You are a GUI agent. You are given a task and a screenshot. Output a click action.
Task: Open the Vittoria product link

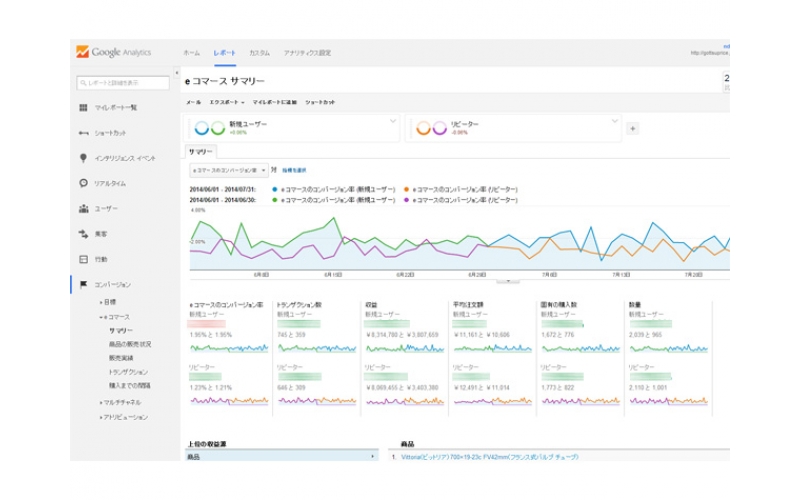[x=490, y=457]
